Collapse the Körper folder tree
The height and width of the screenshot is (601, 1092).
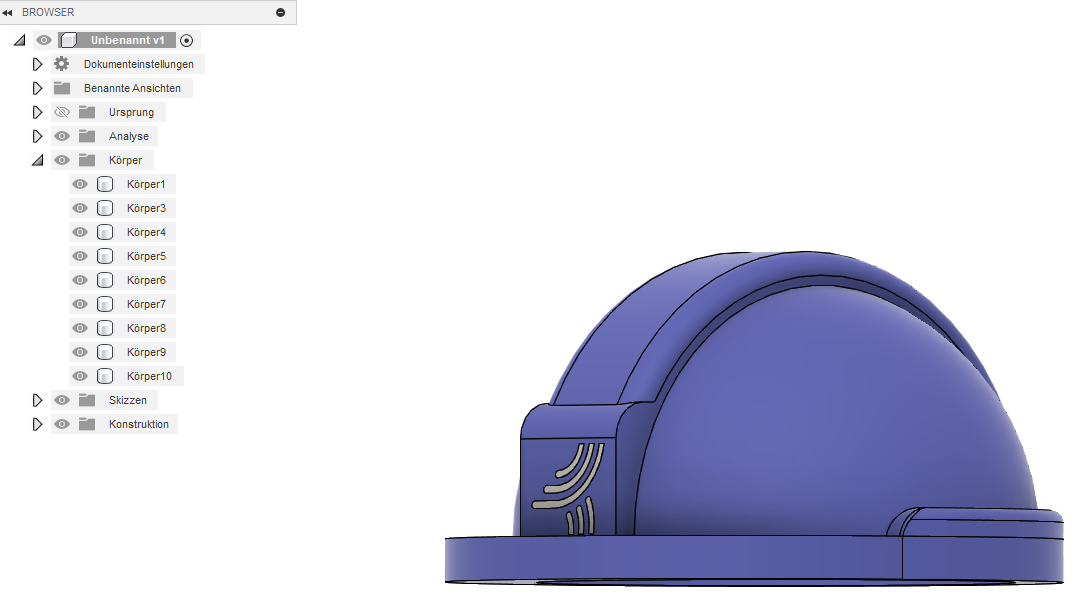pos(38,160)
